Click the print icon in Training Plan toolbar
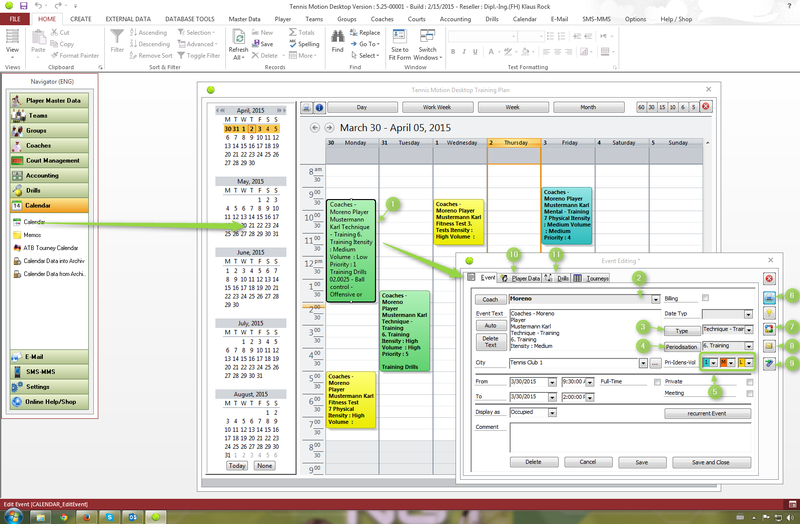The width and height of the screenshot is (800, 524). tap(306, 107)
